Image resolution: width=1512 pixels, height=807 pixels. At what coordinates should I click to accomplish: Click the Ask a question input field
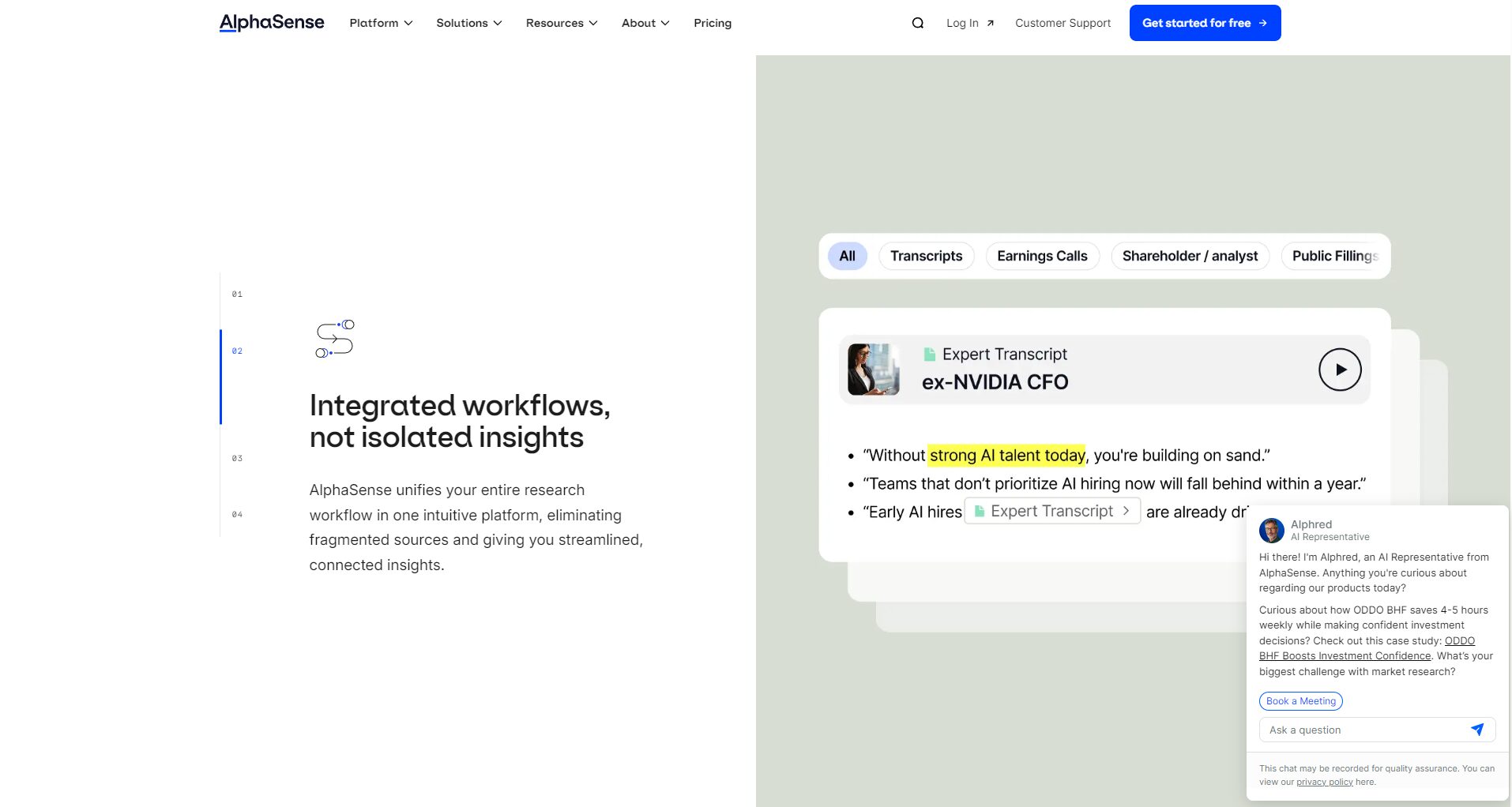[1363, 730]
